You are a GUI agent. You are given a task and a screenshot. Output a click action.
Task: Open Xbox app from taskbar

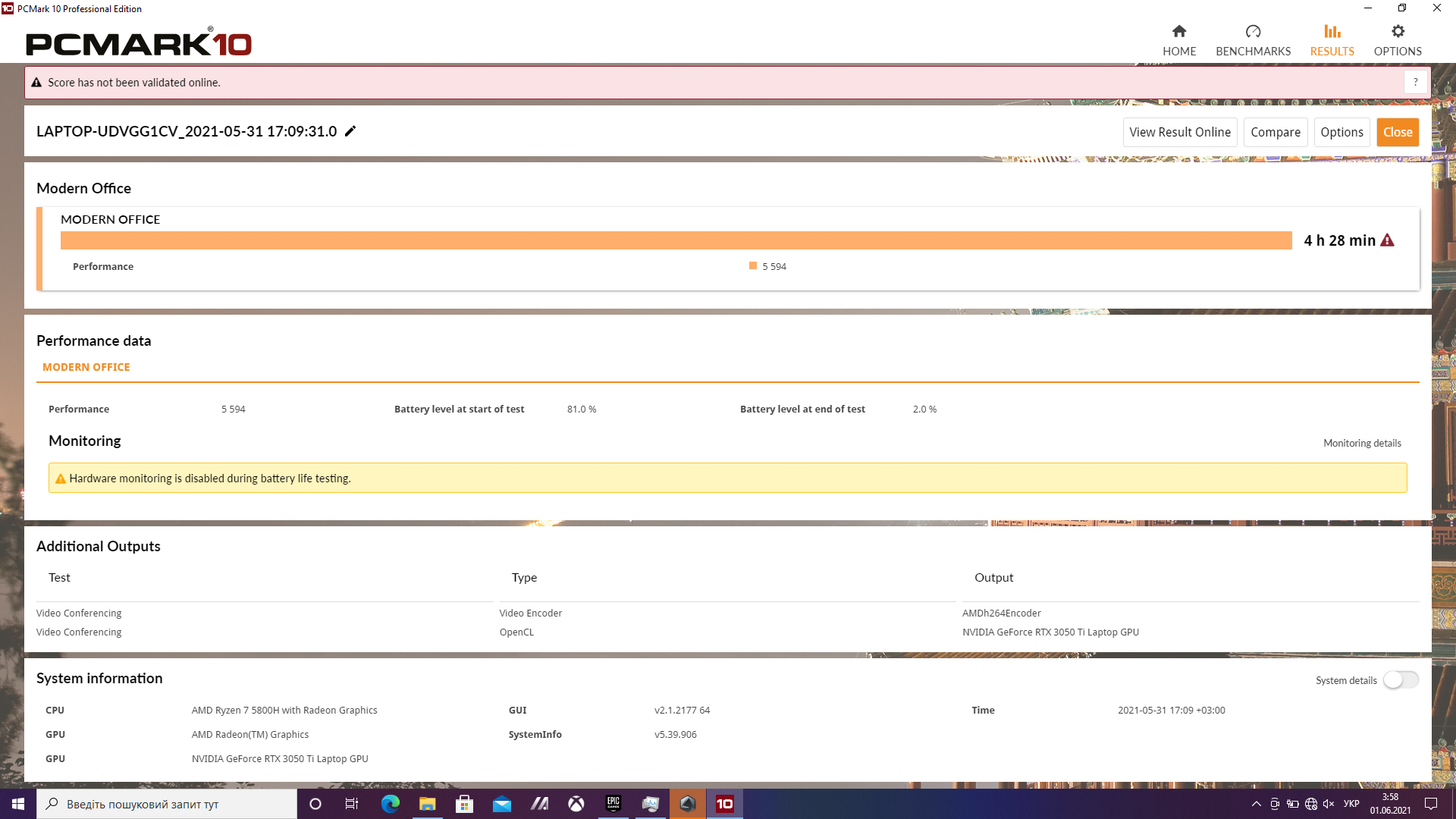pyautogui.click(x=576, y=804)
